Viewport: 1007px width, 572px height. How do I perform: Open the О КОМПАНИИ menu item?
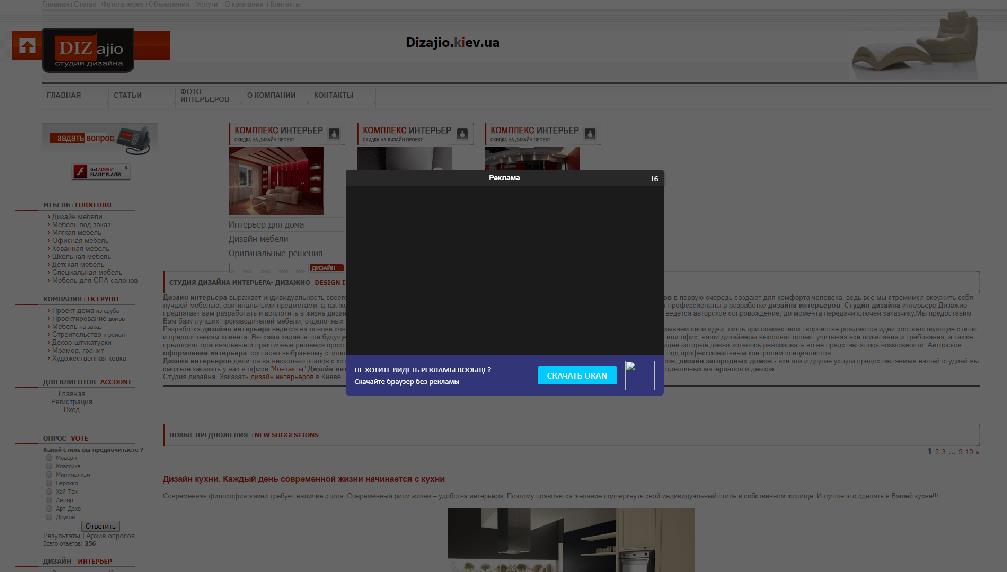(x=271, y=95)
